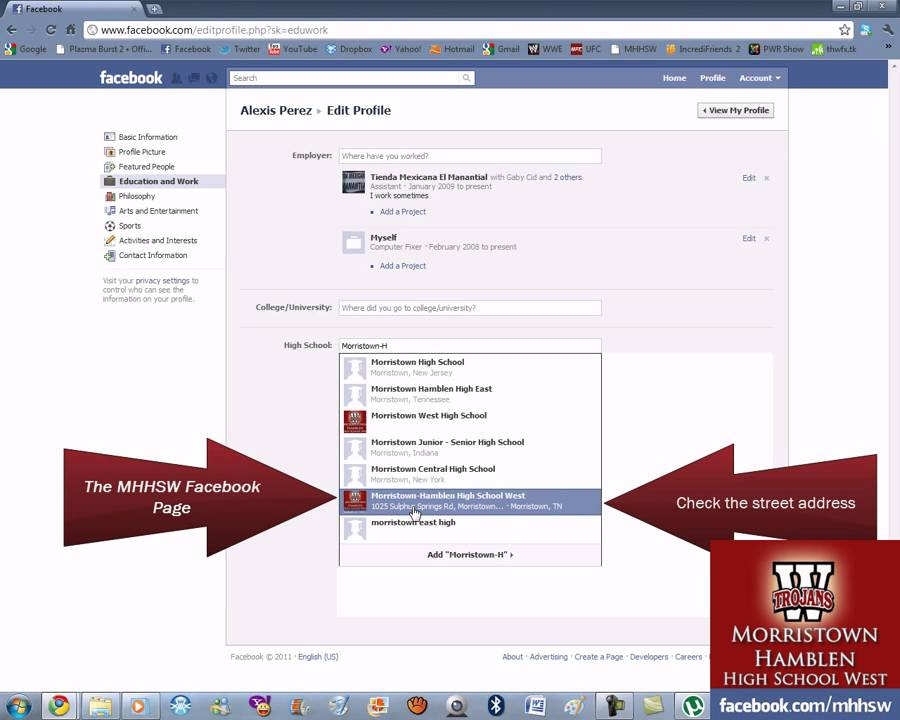Open Windows Explorer folder in taskbar
Viewport: 900px width, 720px height.
99,706
